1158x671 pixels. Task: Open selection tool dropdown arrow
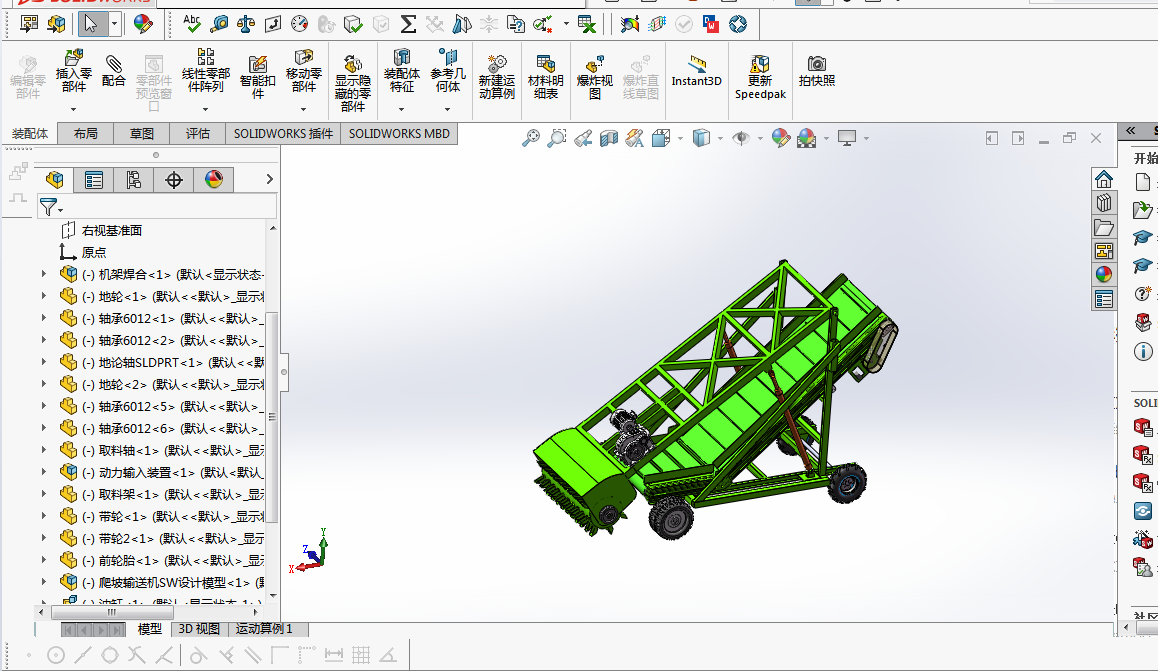pos(114,24)
